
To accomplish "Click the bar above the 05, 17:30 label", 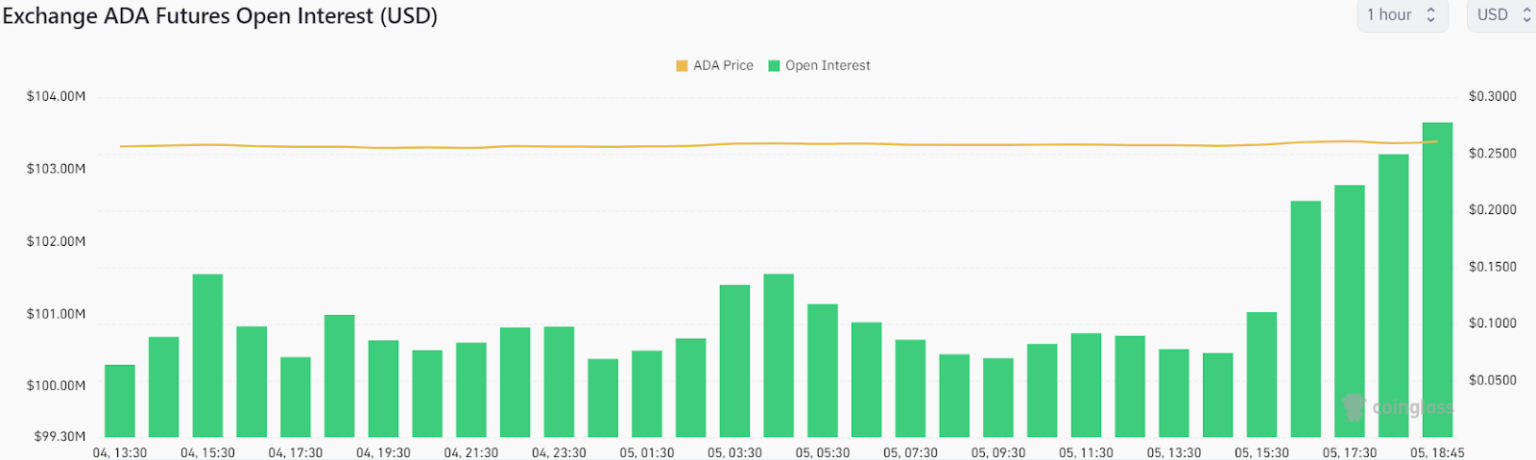I will click(x=1349, y=311).
